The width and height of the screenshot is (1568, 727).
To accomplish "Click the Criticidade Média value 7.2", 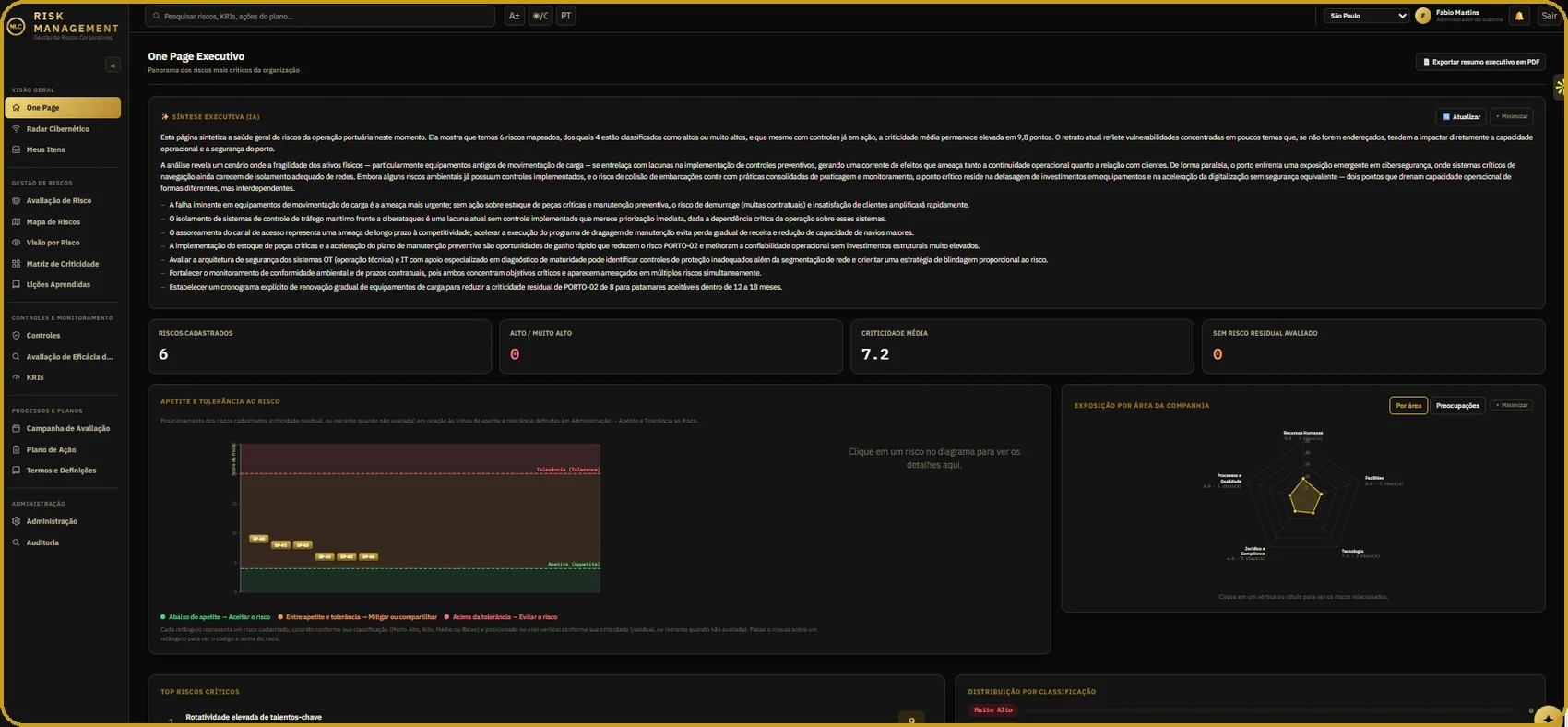I will pos(874,354).
